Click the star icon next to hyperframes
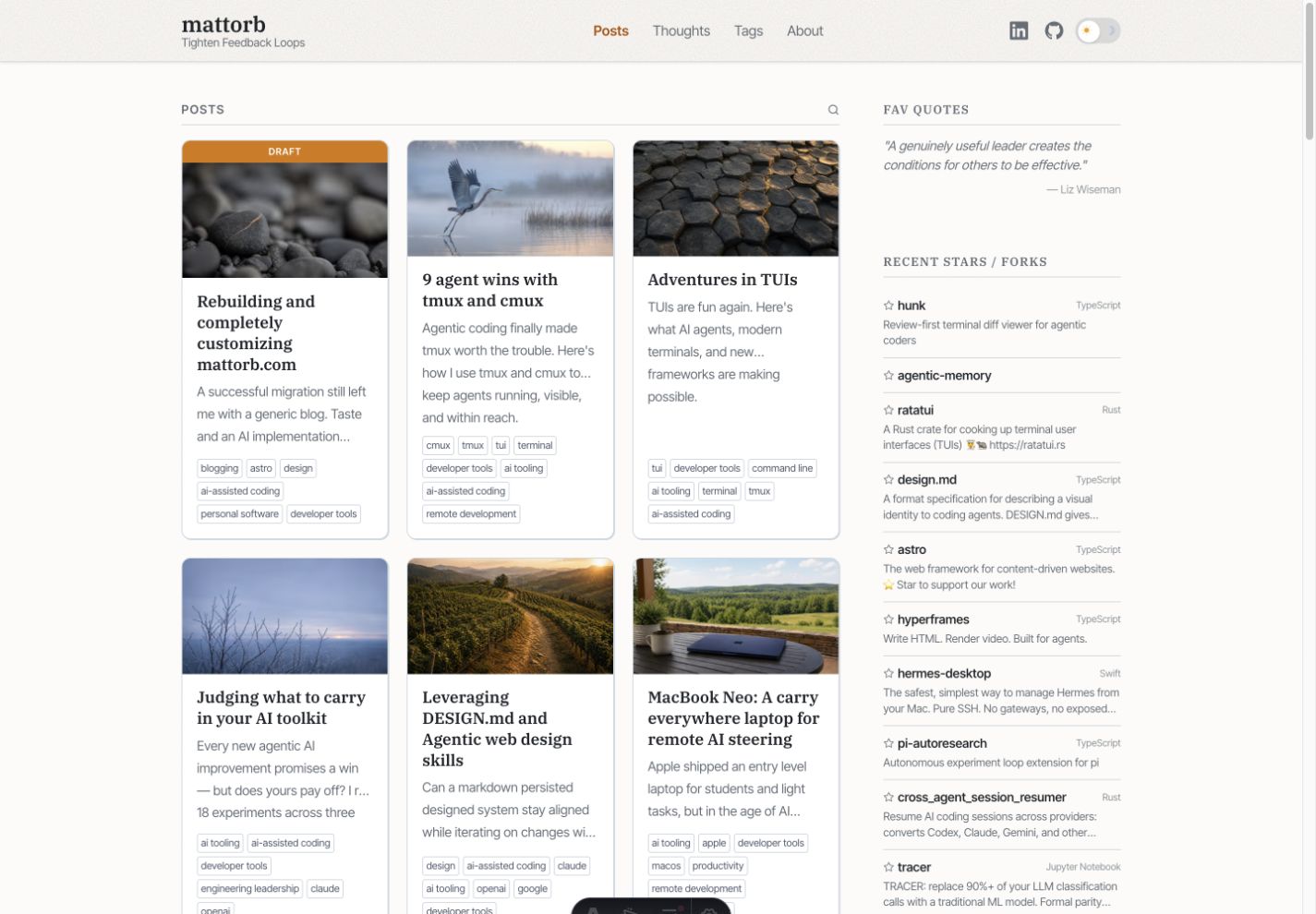Viewport: 1316px width, 914px height. (888, 619)
